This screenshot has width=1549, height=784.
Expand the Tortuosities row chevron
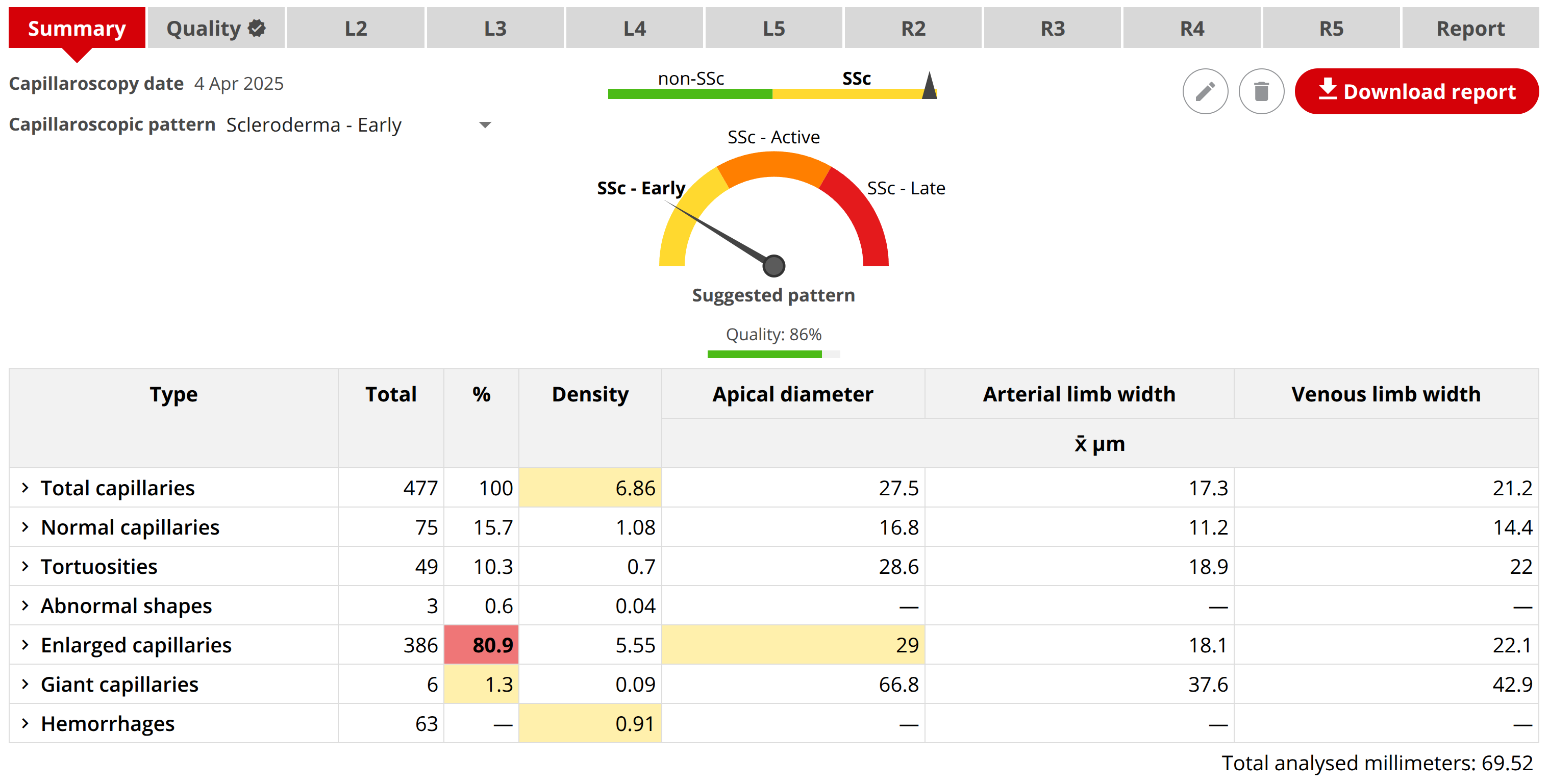click(x=26, y=566)
